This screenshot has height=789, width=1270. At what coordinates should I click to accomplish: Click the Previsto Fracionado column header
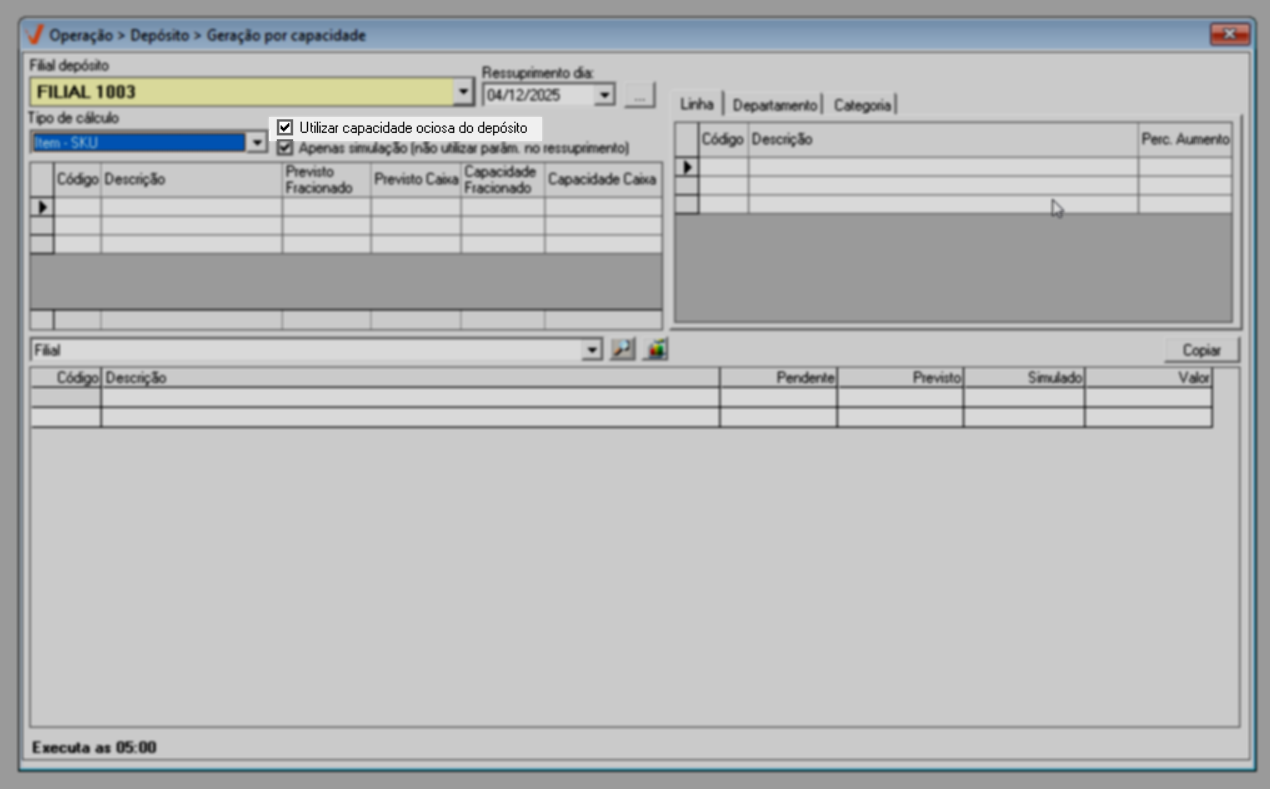[x=326, y=180]
